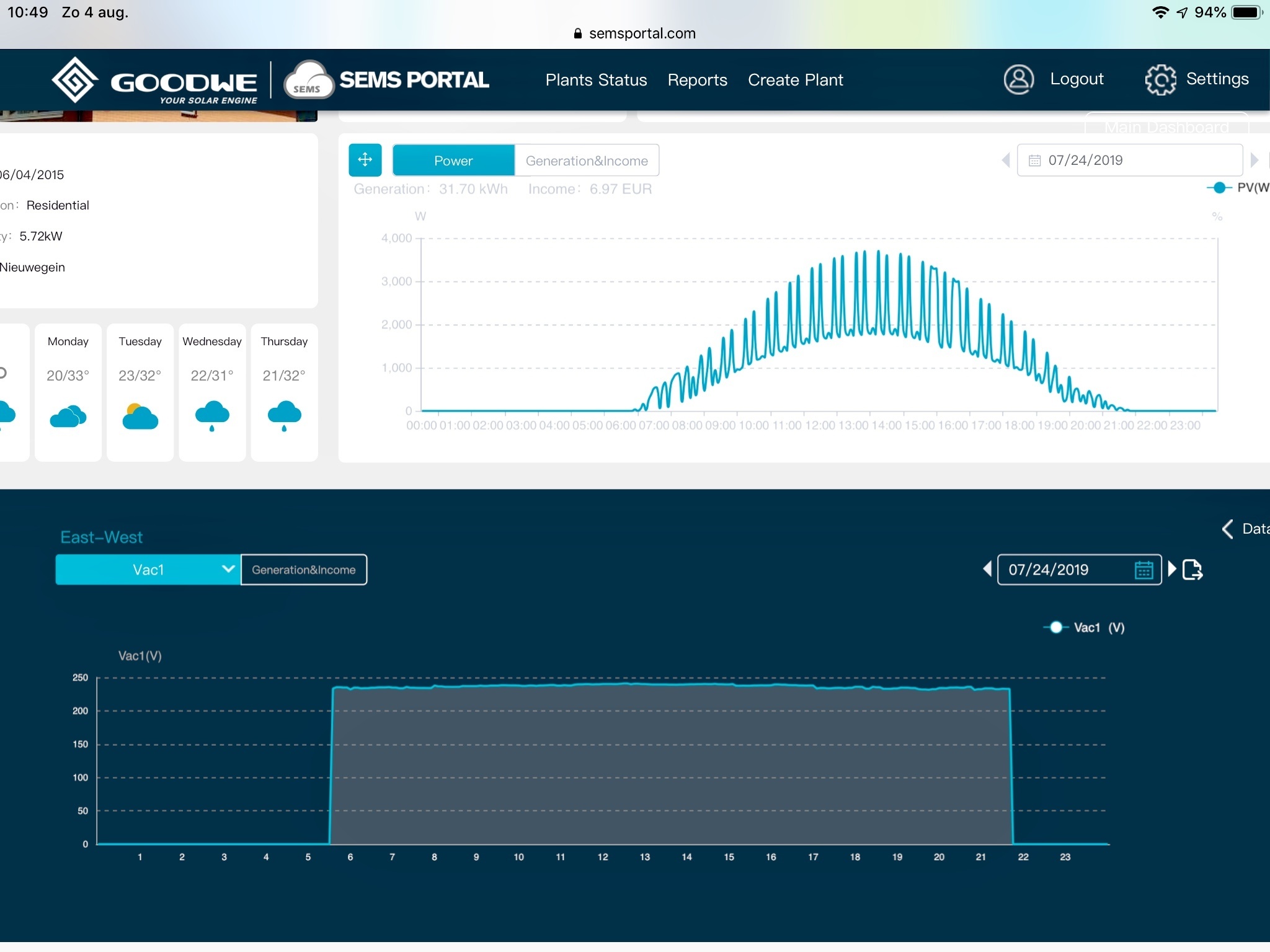Select lower Generation&Income button
The image size is (1270, 952).
tap(303, 569)
